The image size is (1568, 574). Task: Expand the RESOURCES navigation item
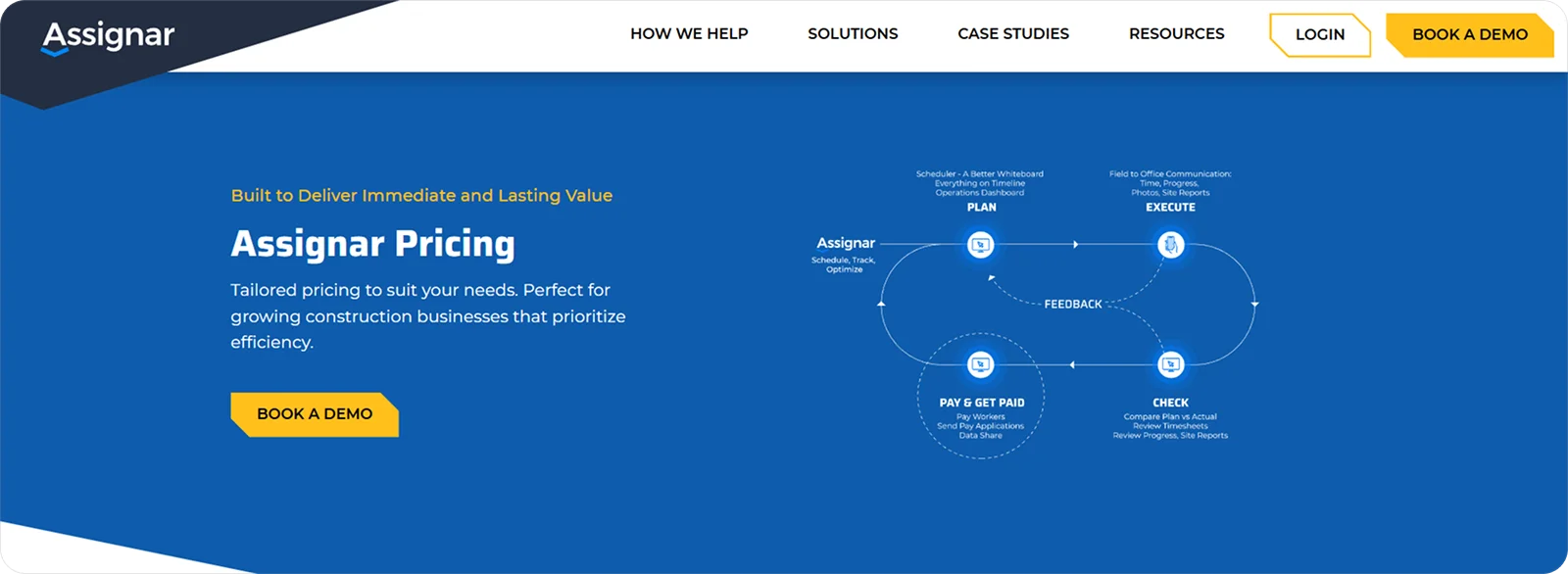click(x=1176, y=33)
